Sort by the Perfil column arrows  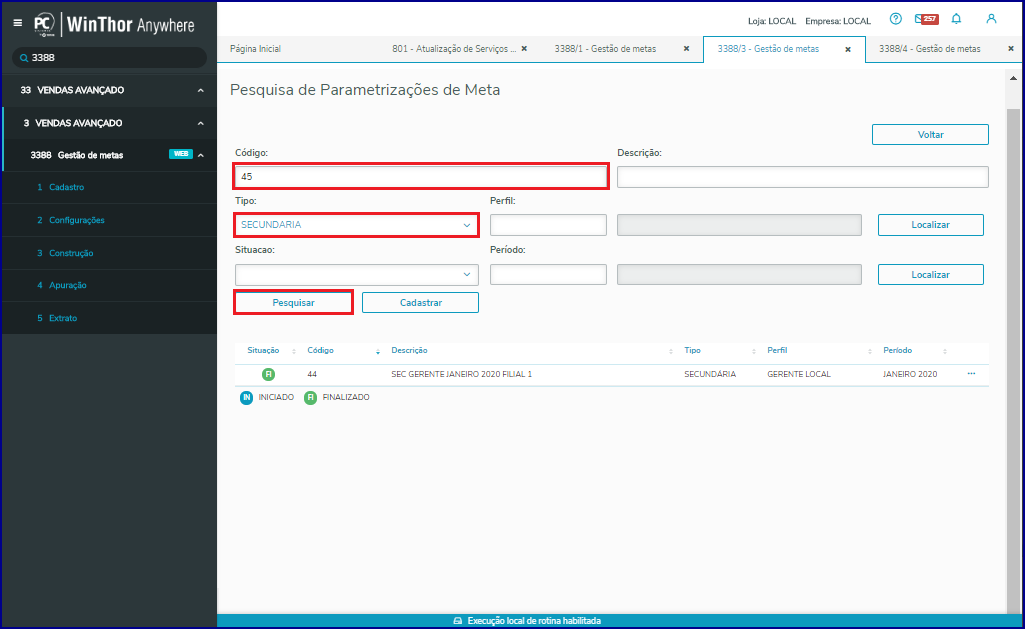pyautogui.click(x=869, y=352)
